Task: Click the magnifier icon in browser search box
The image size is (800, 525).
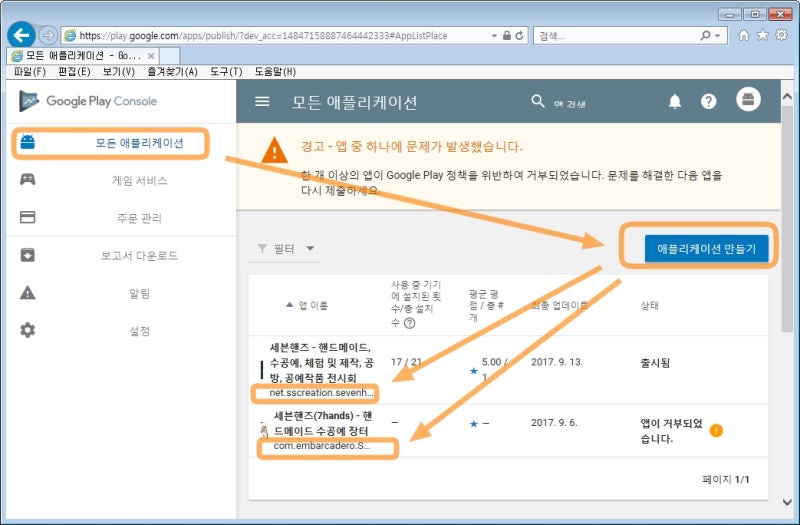Action: point(705,35)
